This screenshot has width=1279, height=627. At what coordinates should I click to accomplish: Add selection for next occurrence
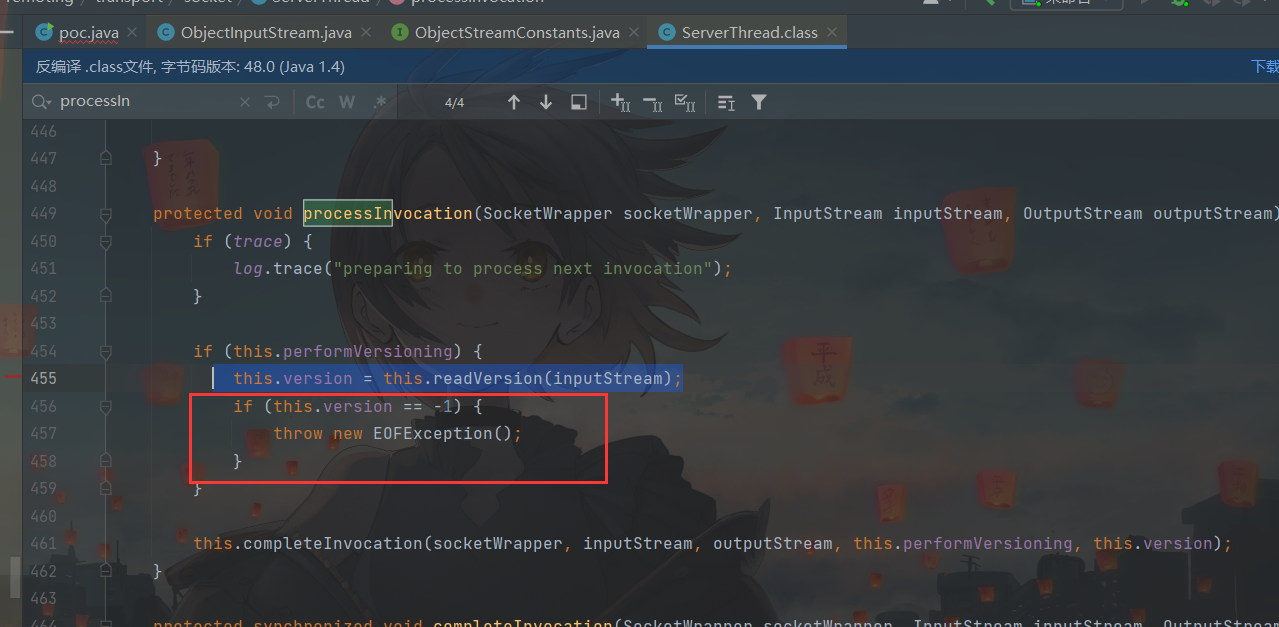(x=620, y=102)
